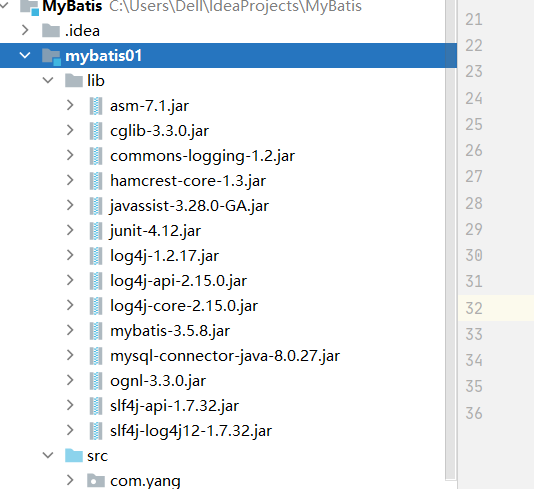Select javassist-3.28.0-GA.jar file name
Image resolution: width=534 pixels, height=489 pixels.
tap(189, 206)
